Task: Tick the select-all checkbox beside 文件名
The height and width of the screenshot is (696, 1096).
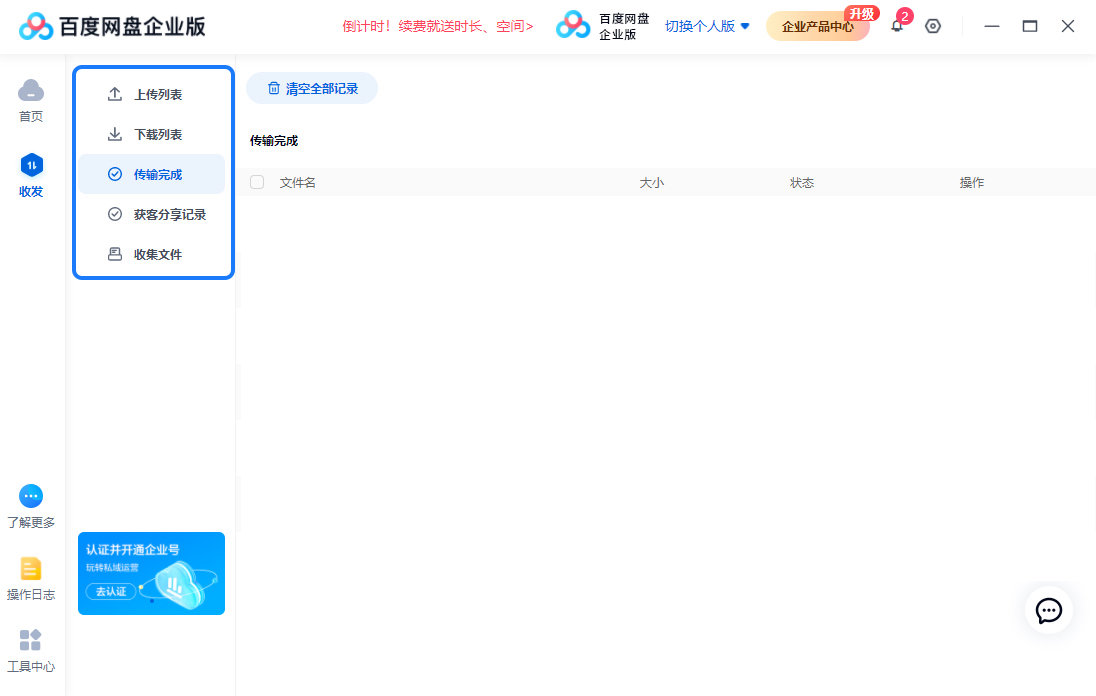Action: 257,182
